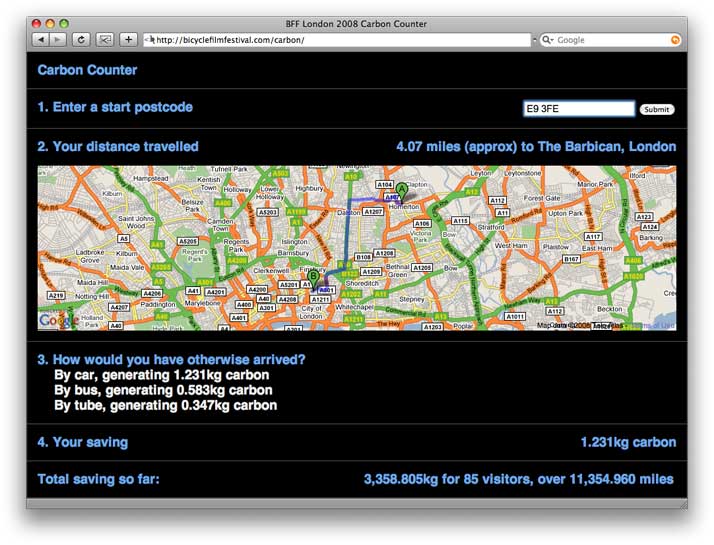Open the search magnifier dropdown
Image resolution: width=714 pixels, height=545 pixels.
tap(547, 40)
